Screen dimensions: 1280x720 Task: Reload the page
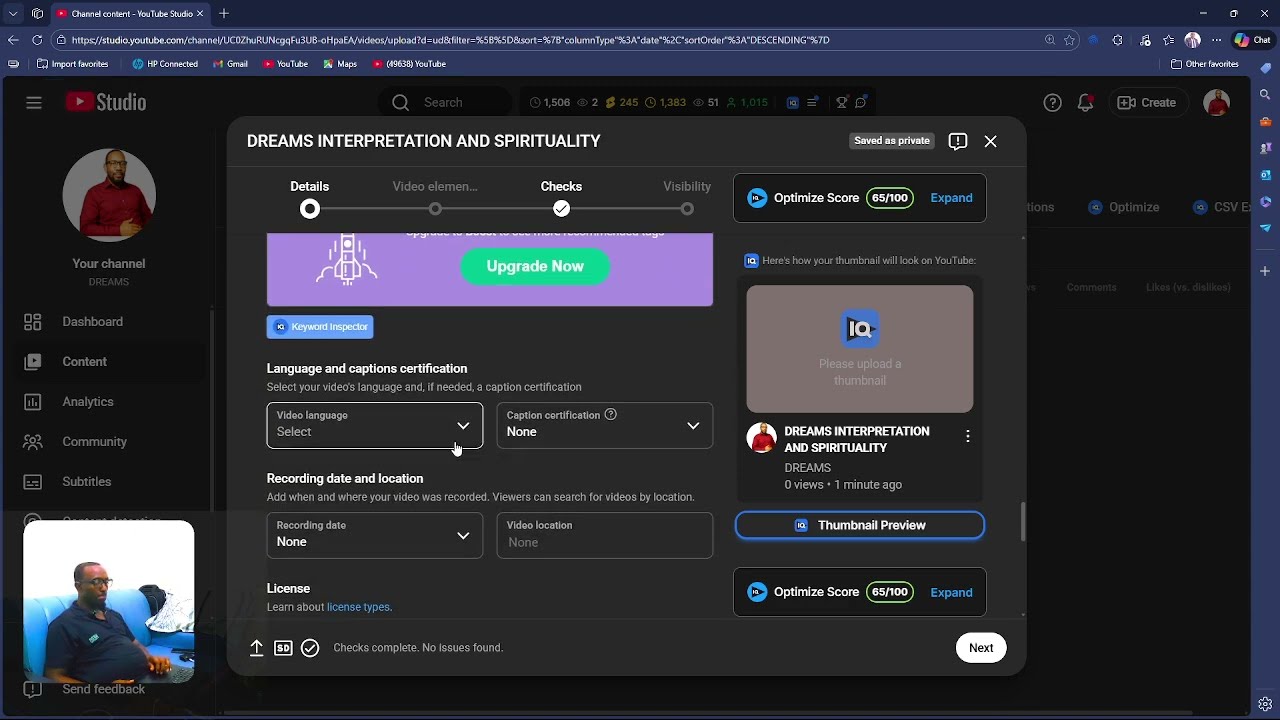(x=37, y=40)
